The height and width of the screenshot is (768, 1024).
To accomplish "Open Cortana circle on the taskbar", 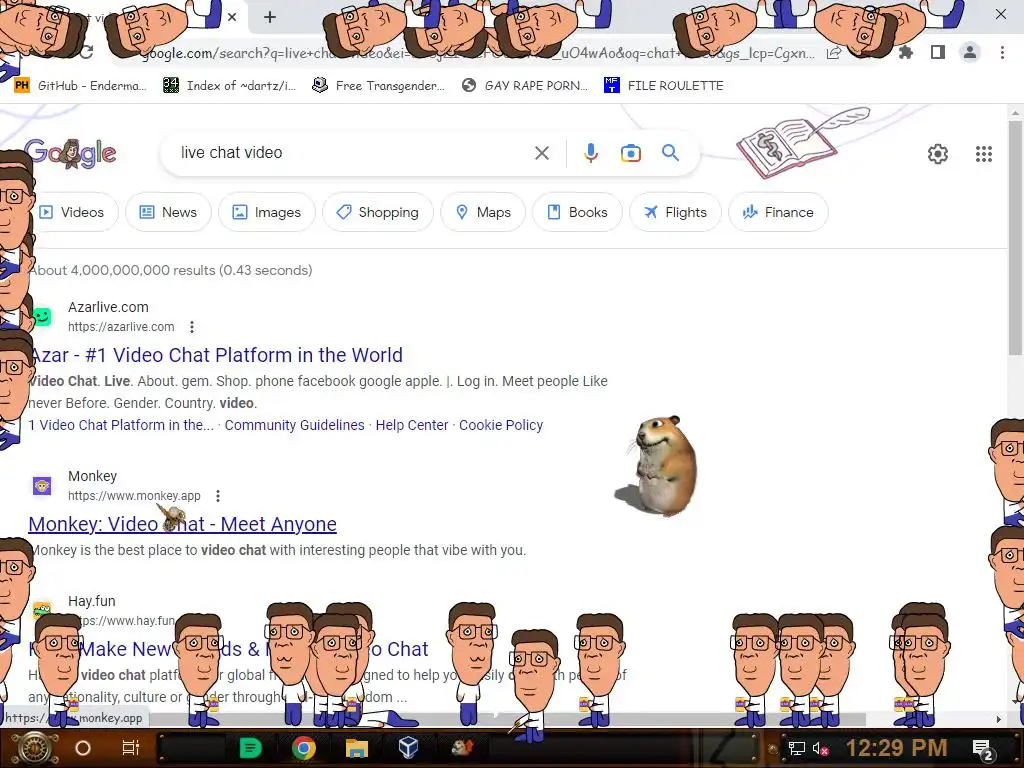I will tap(83, 748).
